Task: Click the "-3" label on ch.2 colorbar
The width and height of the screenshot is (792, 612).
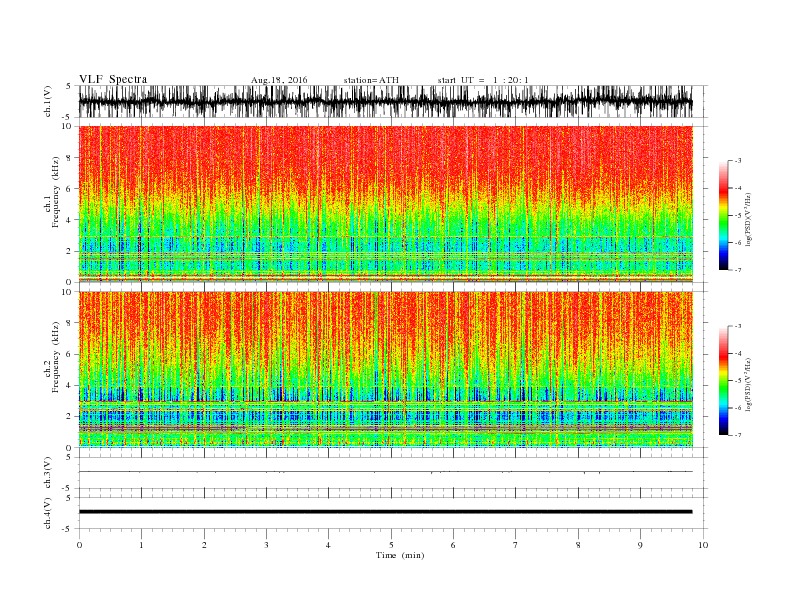Action: tap(738, 326)
